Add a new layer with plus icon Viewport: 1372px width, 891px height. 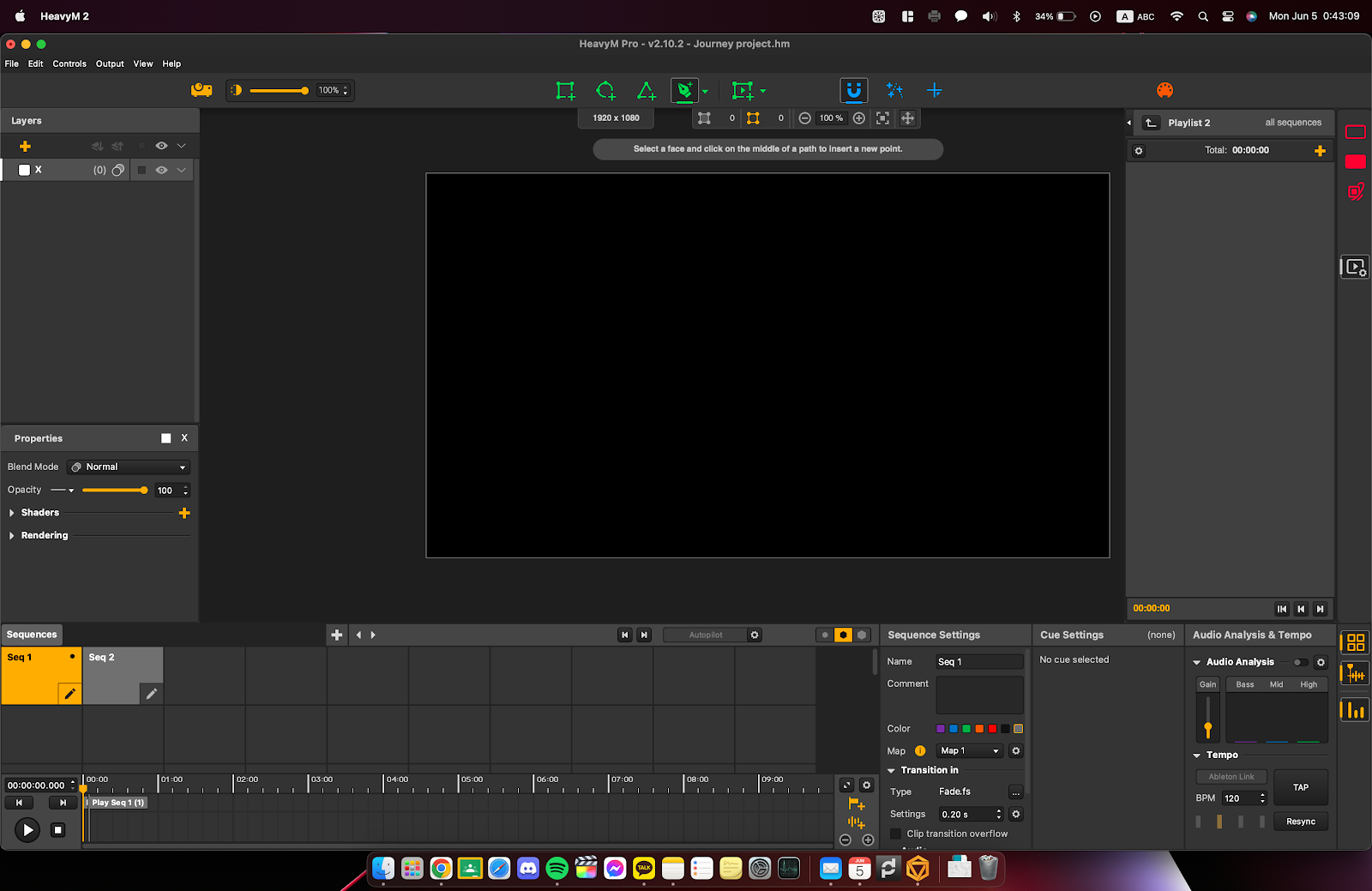(x=25, y=146)
